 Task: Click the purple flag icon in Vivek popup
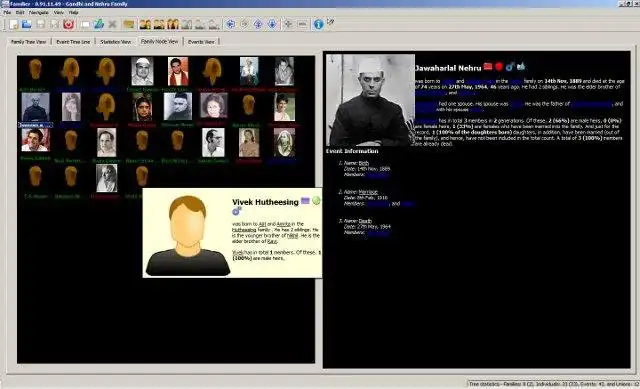point(305,200)
